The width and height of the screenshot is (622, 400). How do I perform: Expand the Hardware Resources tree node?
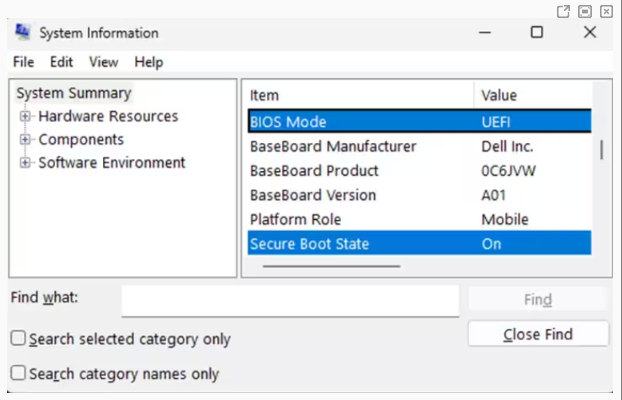[x=25, y=117]
